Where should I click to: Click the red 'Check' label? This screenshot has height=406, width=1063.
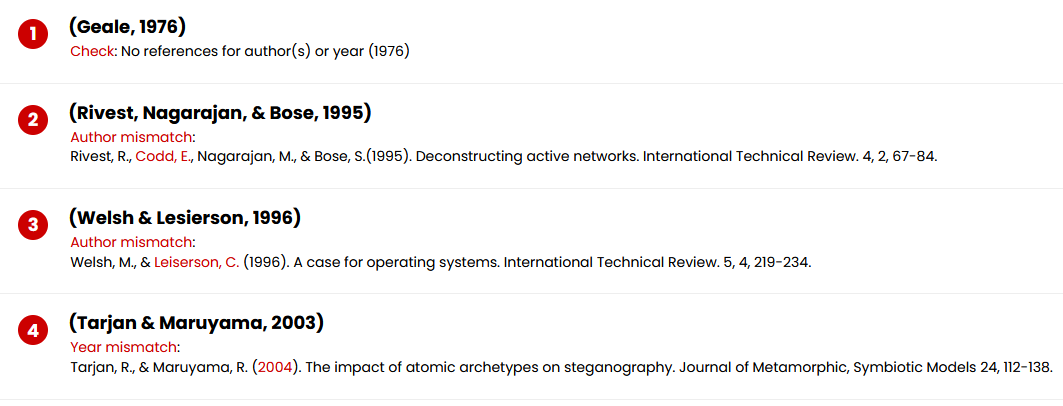coord(93,52)
